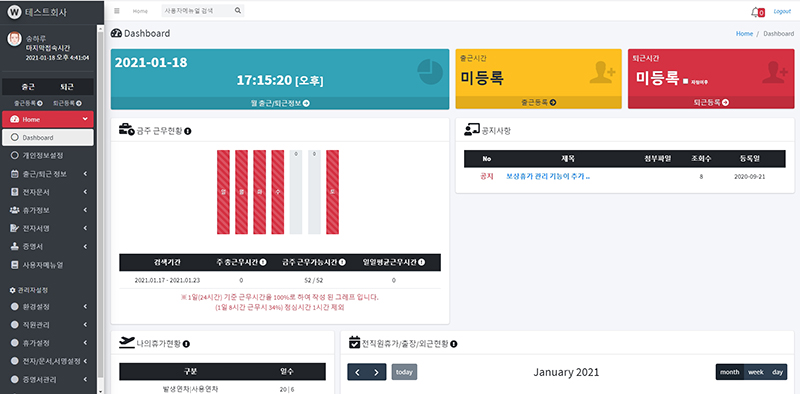Open the notification bell icon
800x394 pixels.
755,12
